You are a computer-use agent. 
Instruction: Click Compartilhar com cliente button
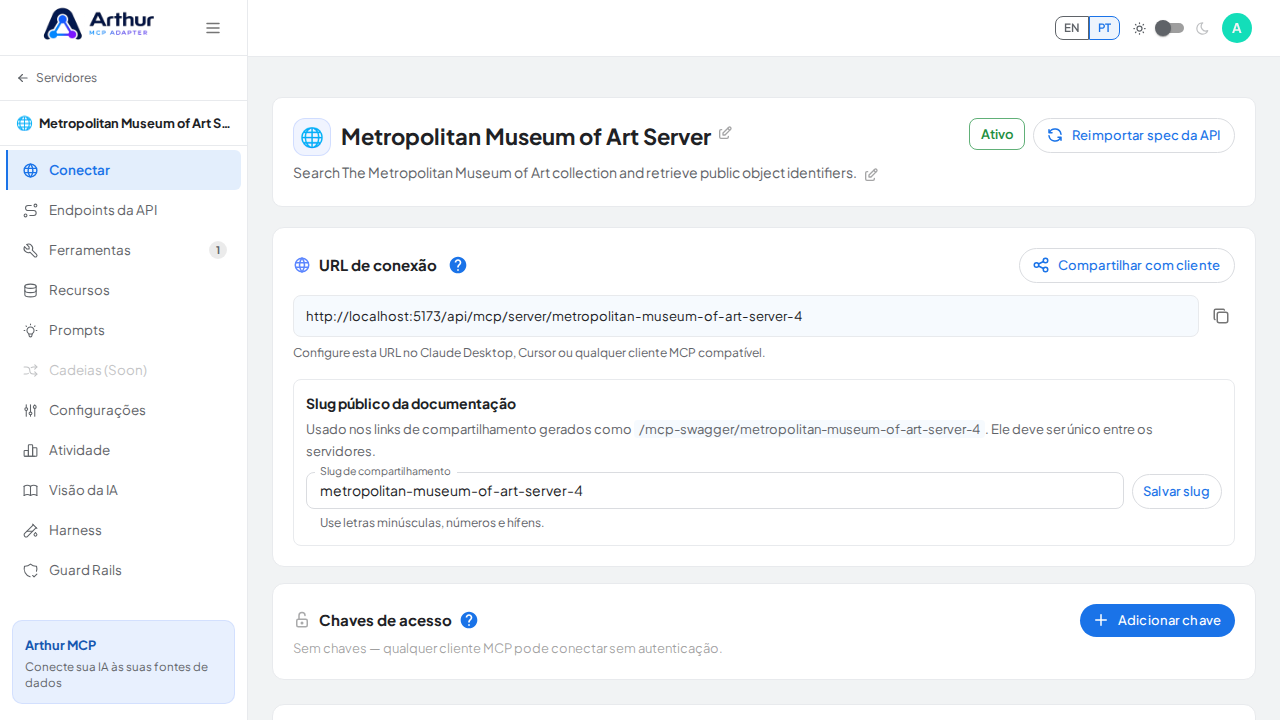click(x=1127, y=265)
